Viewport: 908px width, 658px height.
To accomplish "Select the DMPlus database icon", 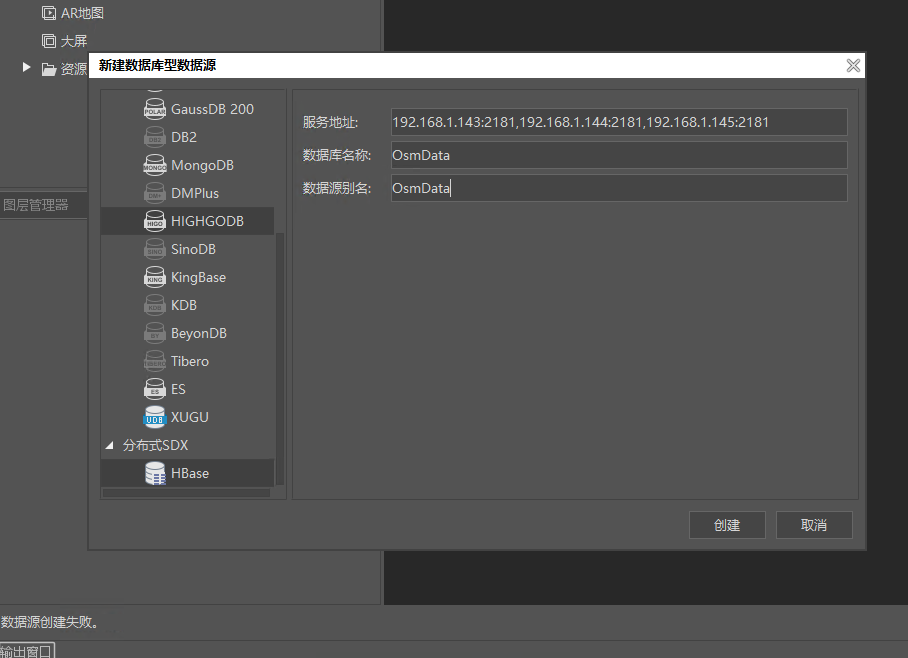I will point(154,193).
